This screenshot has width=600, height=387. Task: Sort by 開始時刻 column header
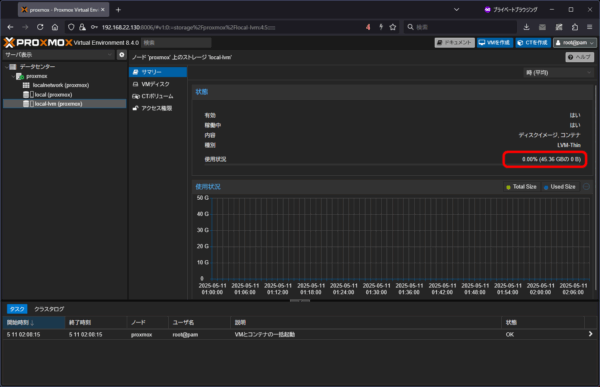pos(34,323)
